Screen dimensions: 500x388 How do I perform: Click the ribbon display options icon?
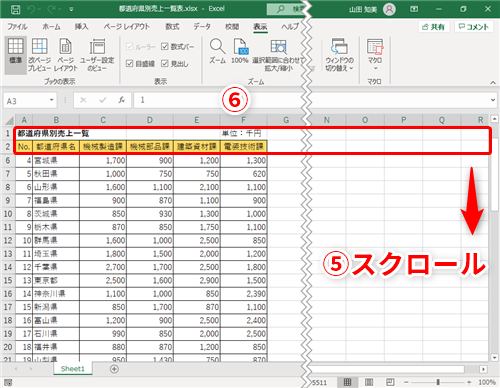click(414, 9)
